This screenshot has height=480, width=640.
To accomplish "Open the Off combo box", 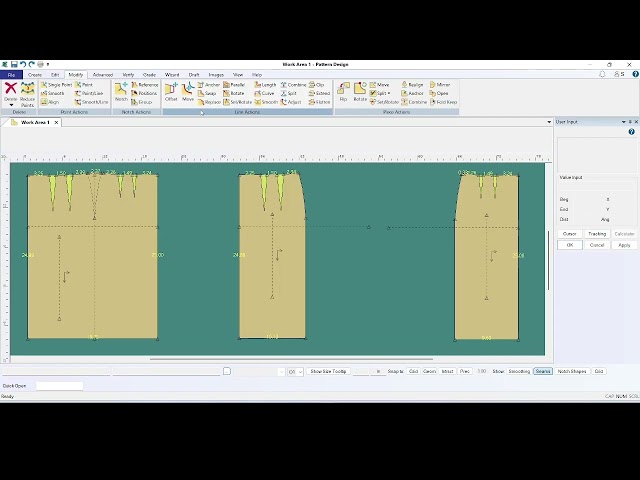I will (x=295, y=372).
